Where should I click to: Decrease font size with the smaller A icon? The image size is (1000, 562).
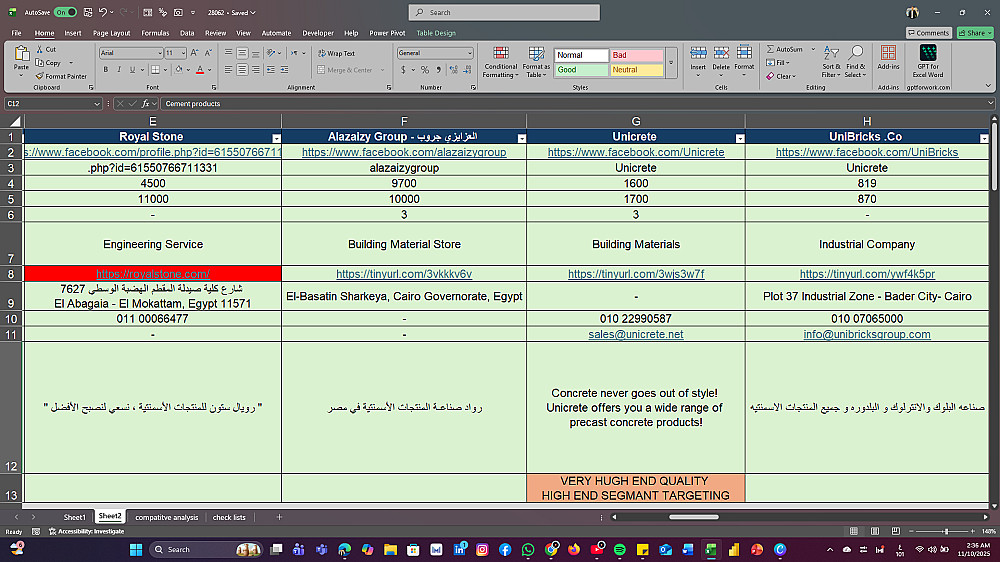pyautogui.click(x=208, y=53)
